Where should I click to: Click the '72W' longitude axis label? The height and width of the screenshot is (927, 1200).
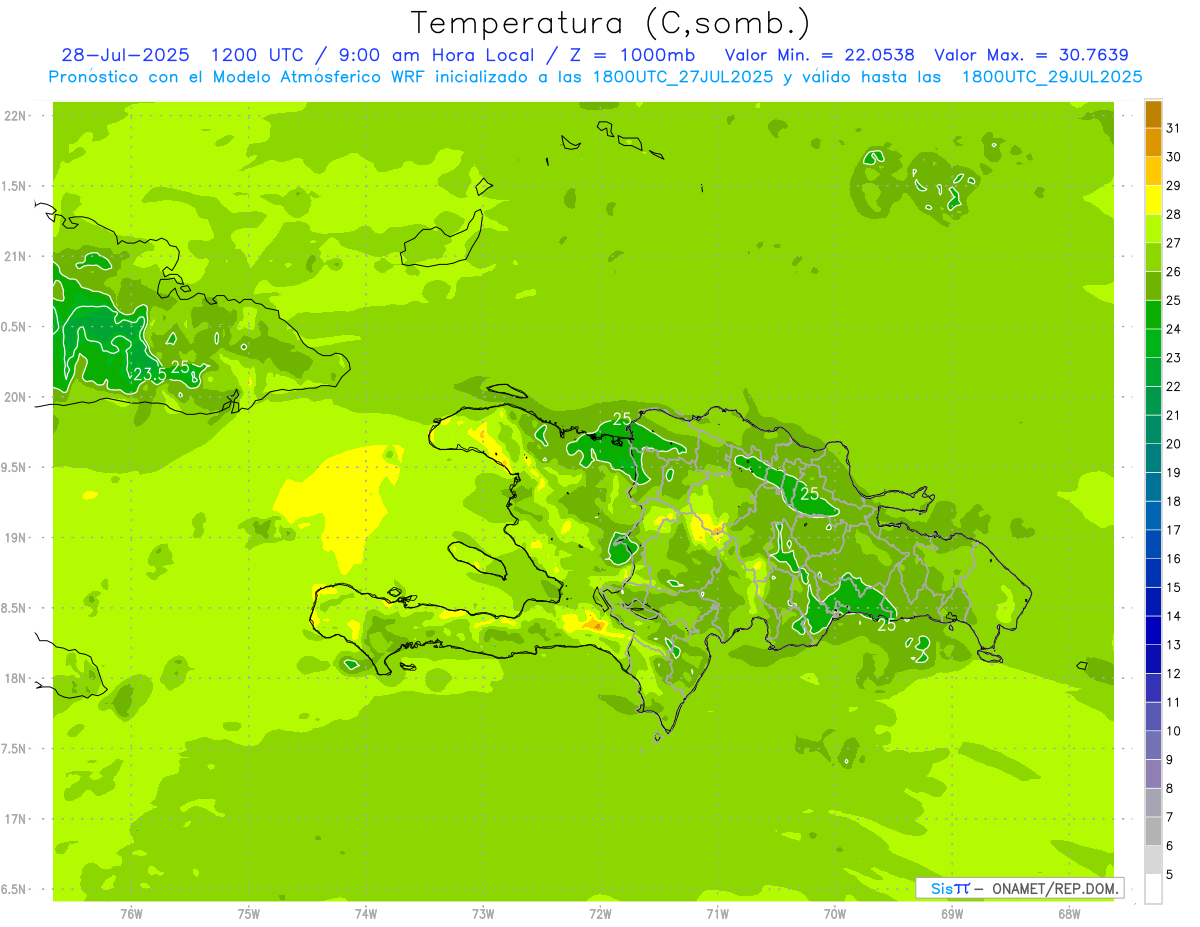tap(600, 913)
